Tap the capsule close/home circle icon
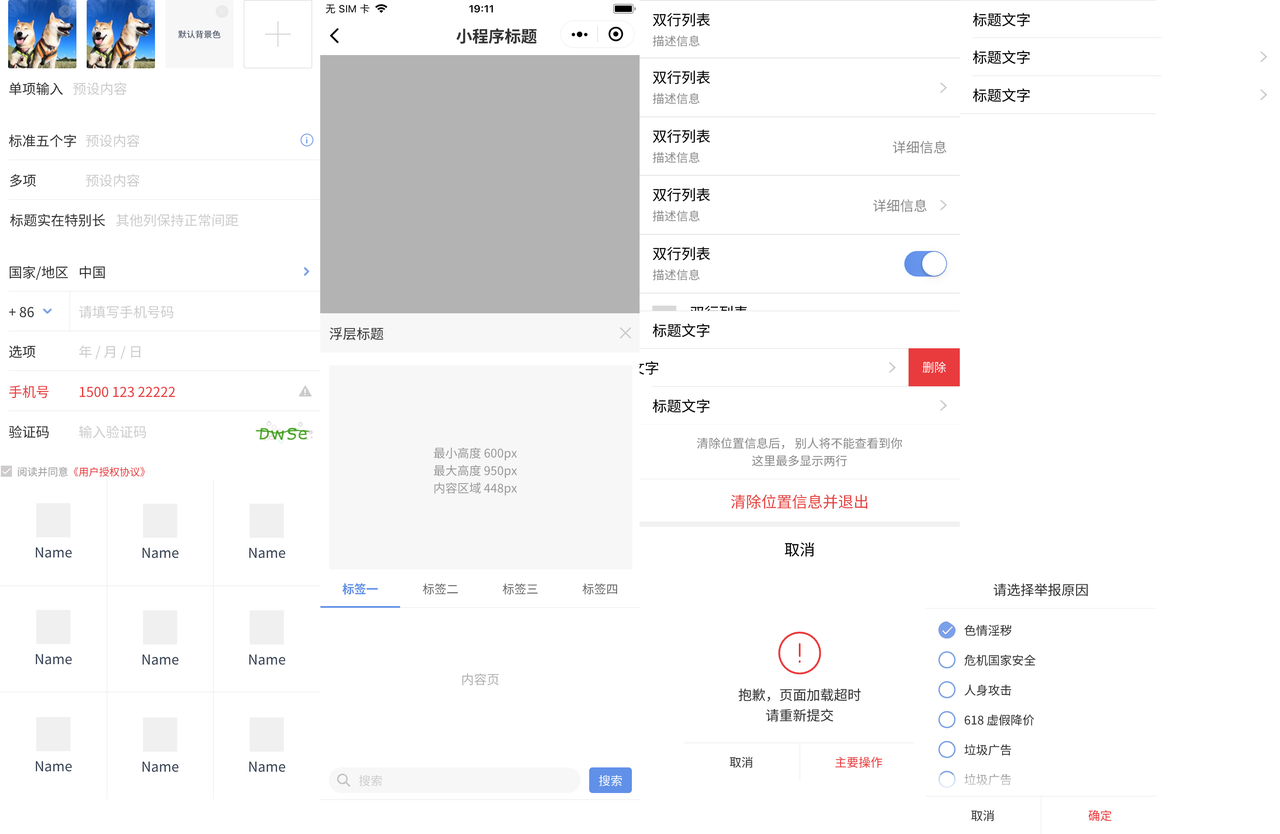 [615, 34]
